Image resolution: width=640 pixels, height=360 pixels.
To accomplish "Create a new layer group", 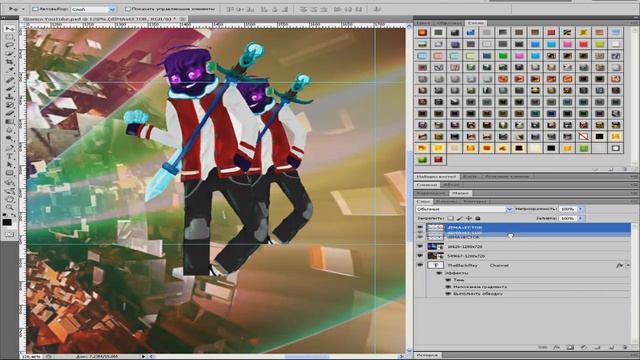I will (598, 347).
